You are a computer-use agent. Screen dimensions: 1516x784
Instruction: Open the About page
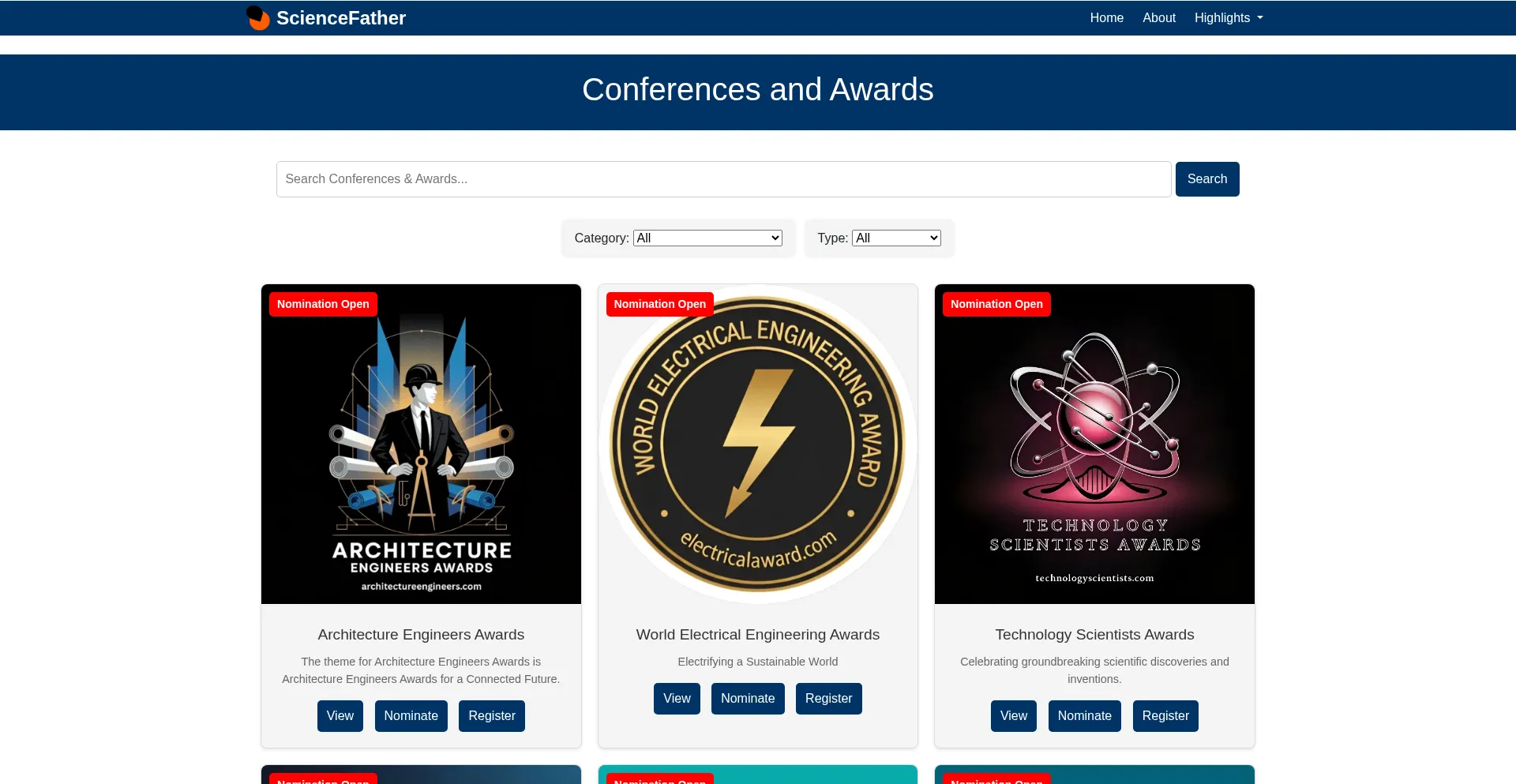point(1158,17)
